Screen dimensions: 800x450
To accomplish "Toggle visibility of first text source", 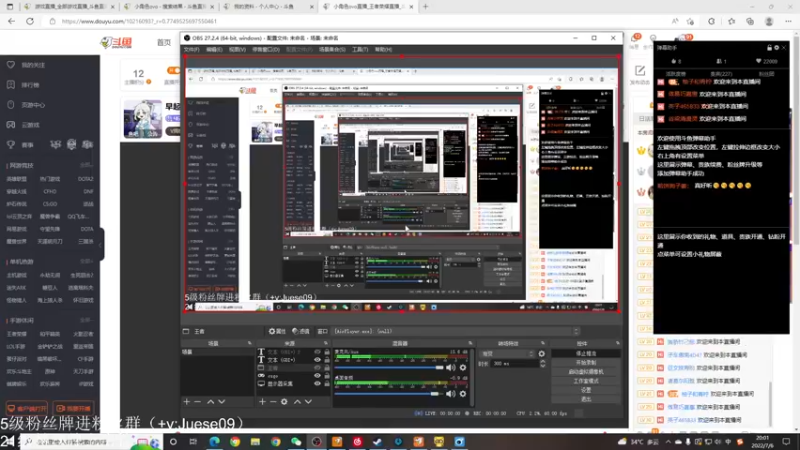I will (317, 352).
